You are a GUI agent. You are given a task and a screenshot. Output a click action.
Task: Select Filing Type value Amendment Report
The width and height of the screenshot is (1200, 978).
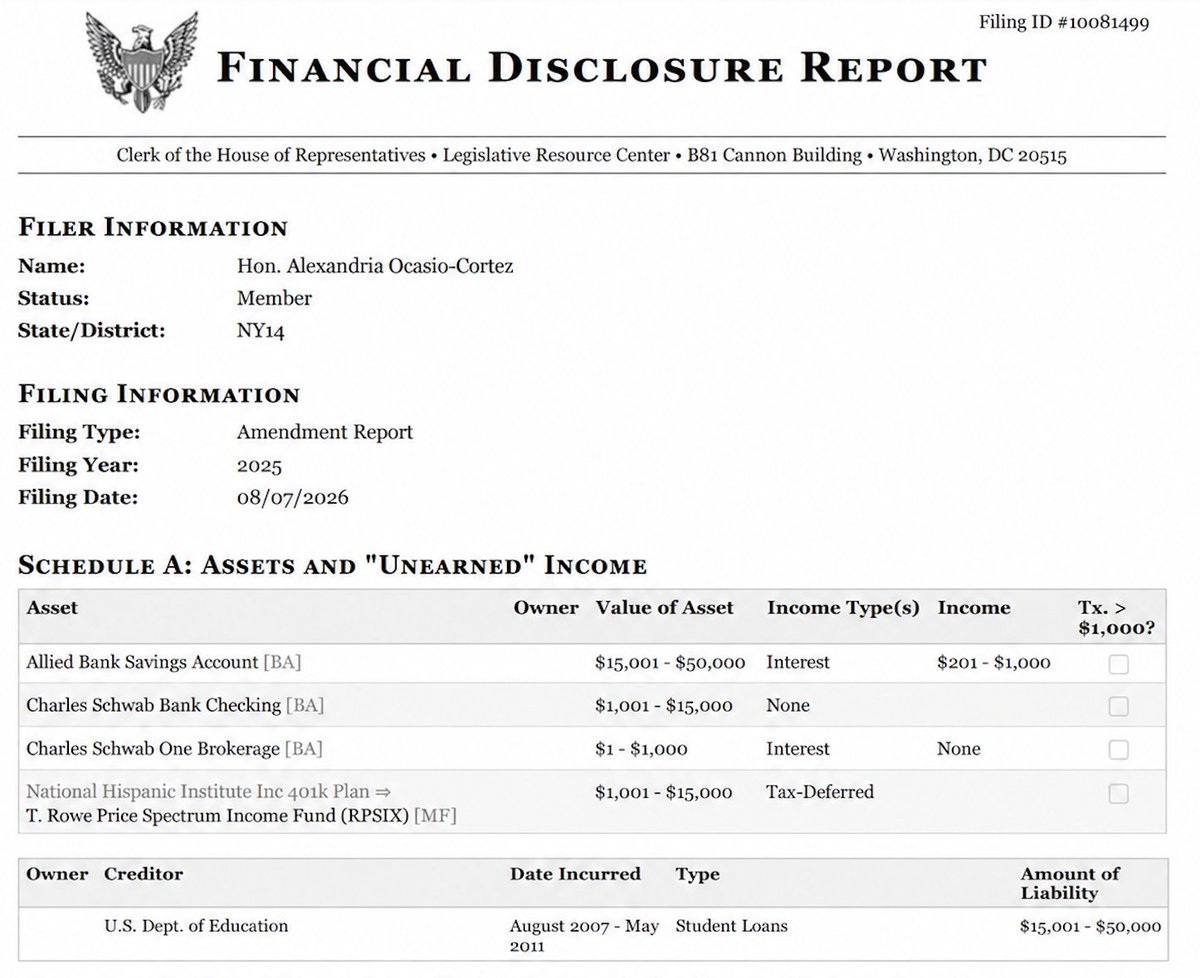[x=324, y=432]
